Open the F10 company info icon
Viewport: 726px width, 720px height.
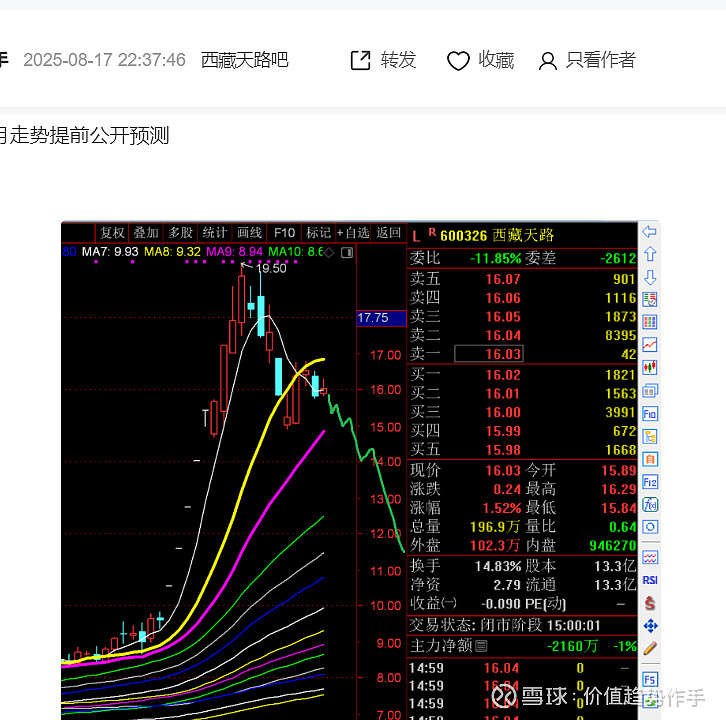pos(650,413)
